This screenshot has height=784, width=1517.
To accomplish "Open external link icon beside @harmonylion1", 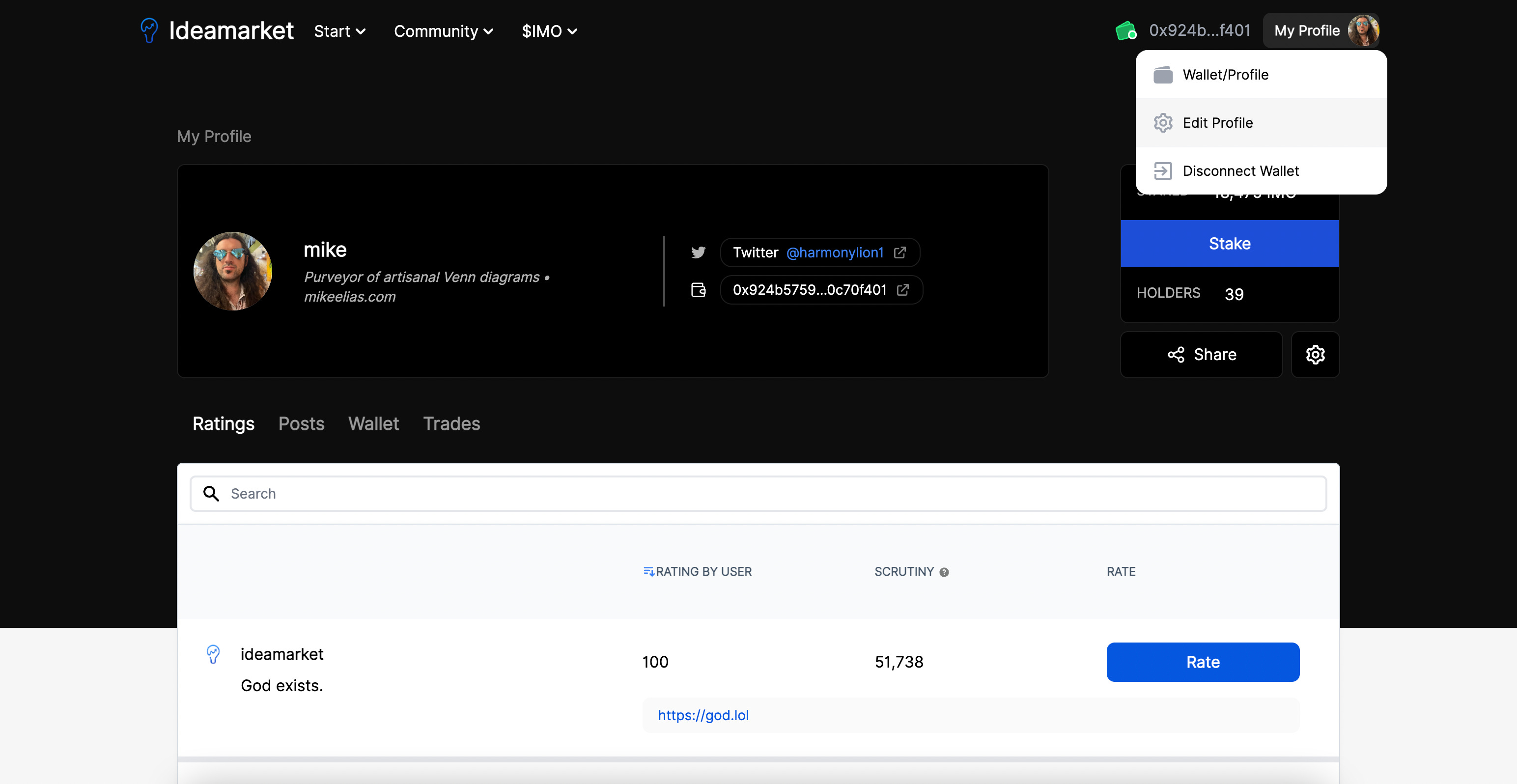I will point(900,252).
